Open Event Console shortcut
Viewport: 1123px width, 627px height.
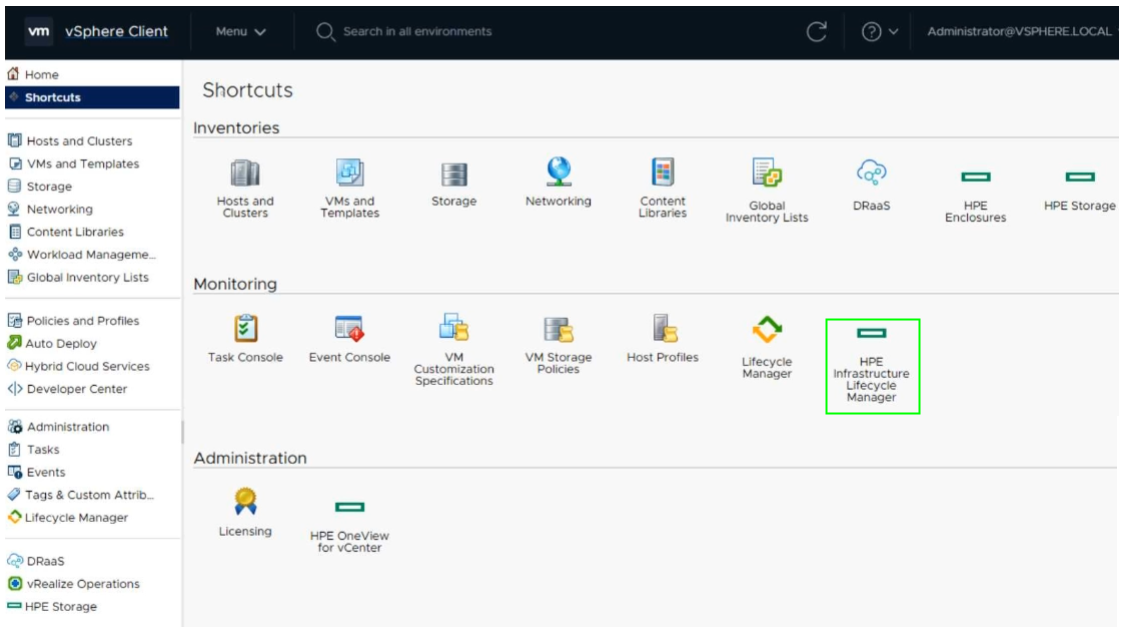pyautogui.click(x=350, y=339)
